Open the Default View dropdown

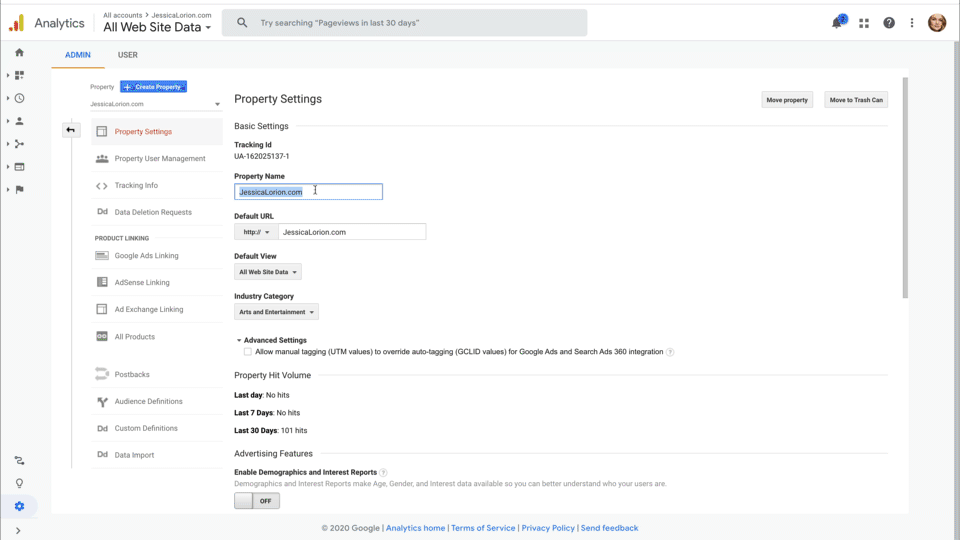coord(268,272)
